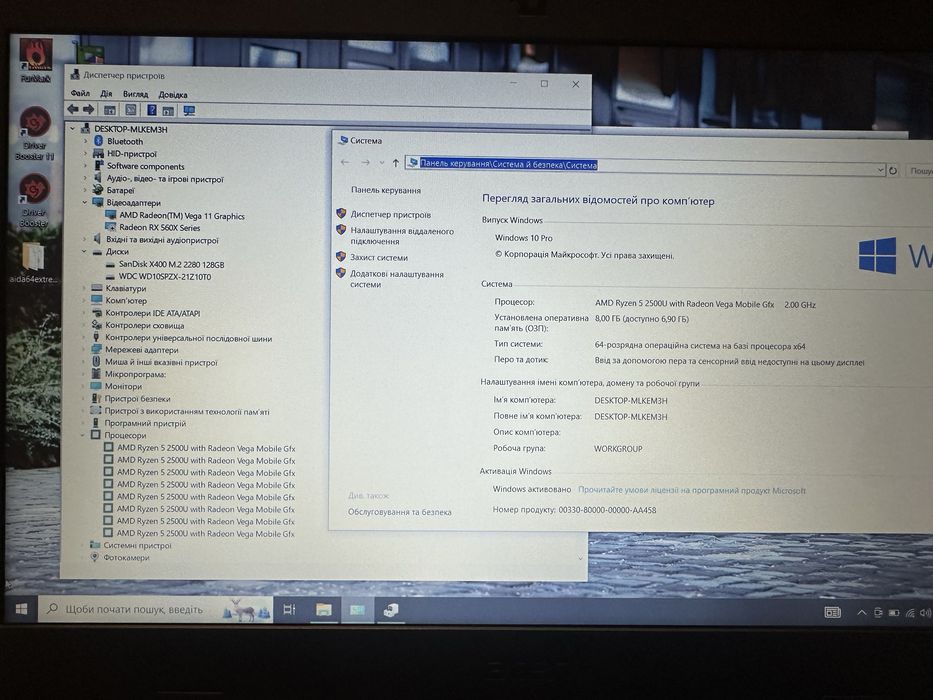Click the Система window address bar path
The image size is (933, 700).
[508, 165]
